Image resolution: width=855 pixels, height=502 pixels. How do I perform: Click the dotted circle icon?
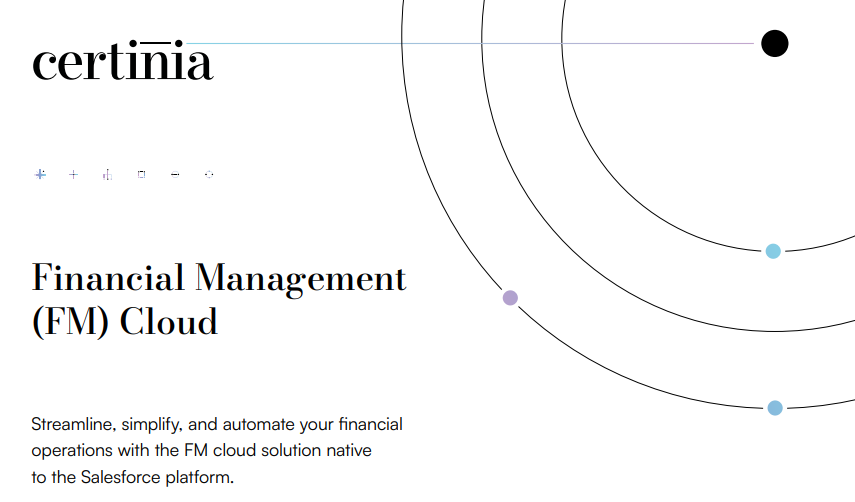[x=209, y=174]
